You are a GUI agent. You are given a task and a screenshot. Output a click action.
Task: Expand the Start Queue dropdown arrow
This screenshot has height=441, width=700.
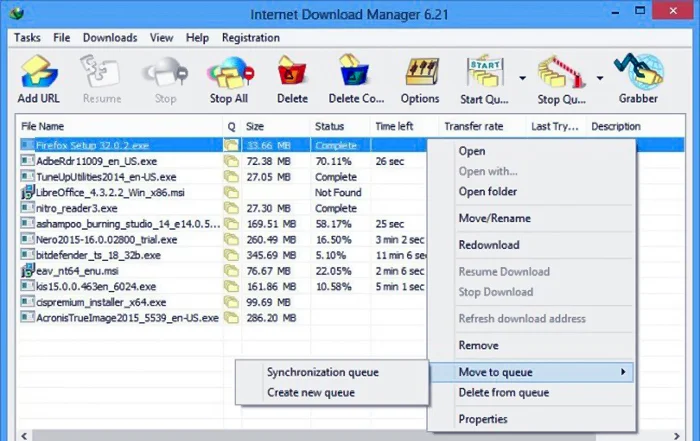pyautogui.click(x=522, y=78)
